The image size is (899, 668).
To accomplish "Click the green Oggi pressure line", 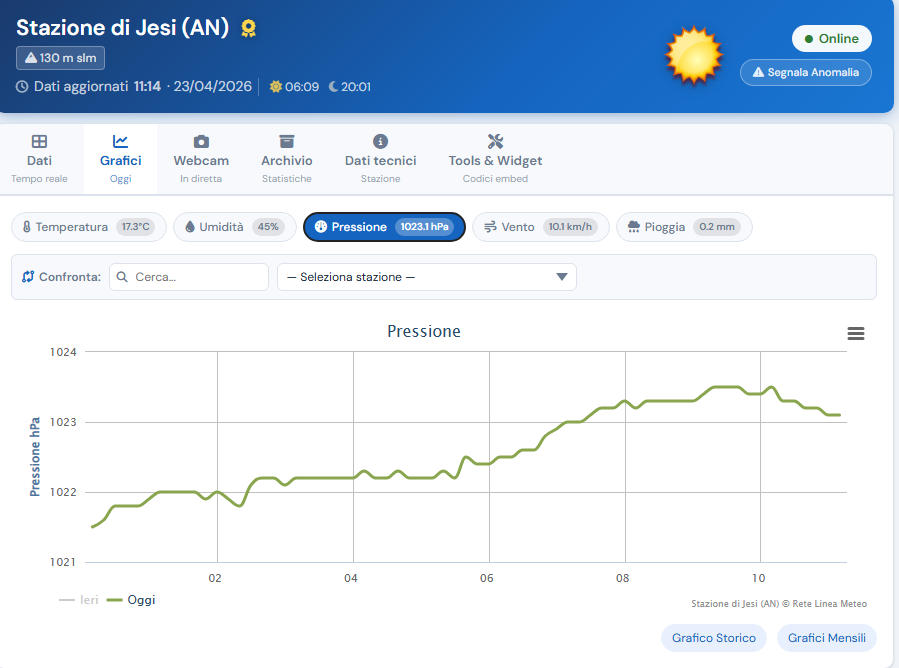I will point(420,477).
